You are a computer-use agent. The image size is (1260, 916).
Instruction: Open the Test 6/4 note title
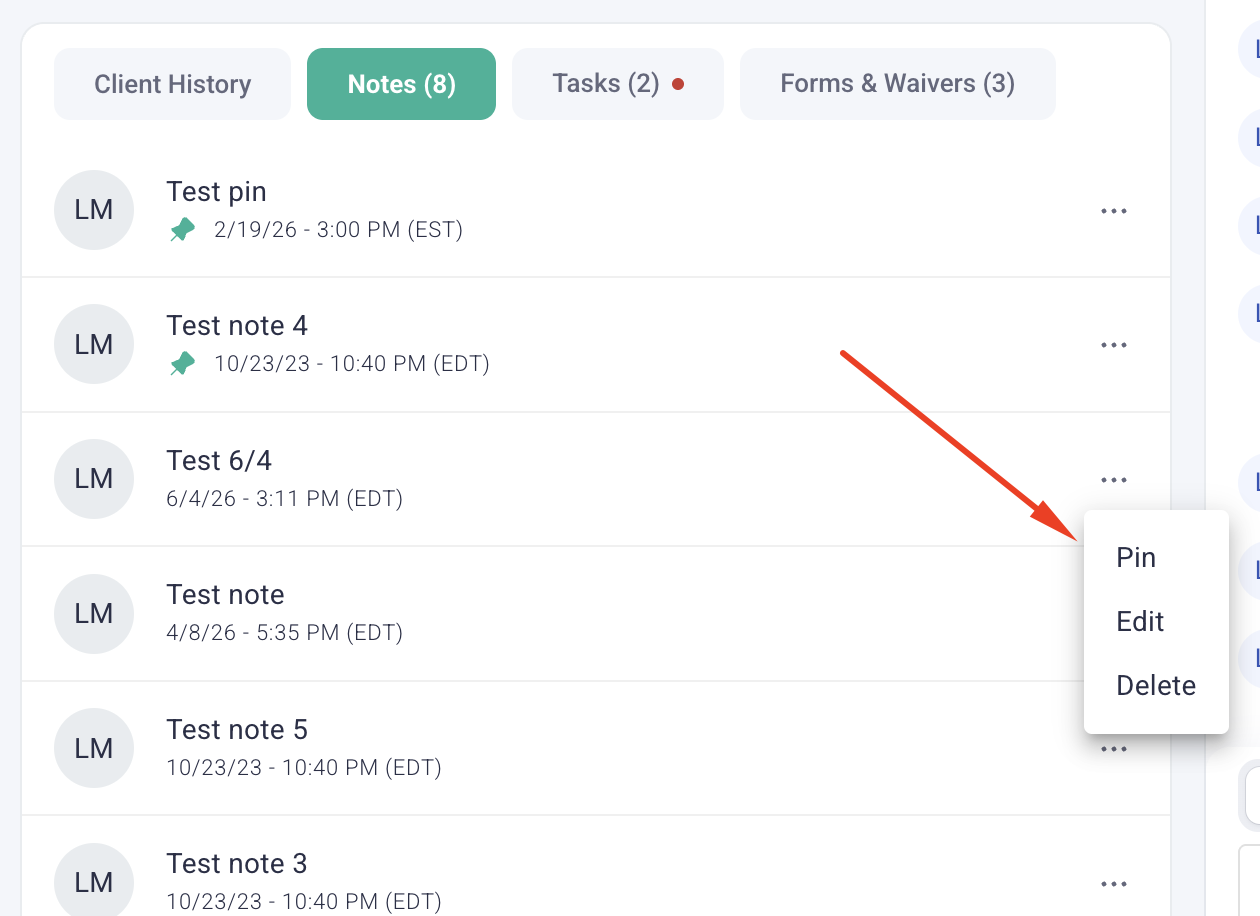(219, 461)
